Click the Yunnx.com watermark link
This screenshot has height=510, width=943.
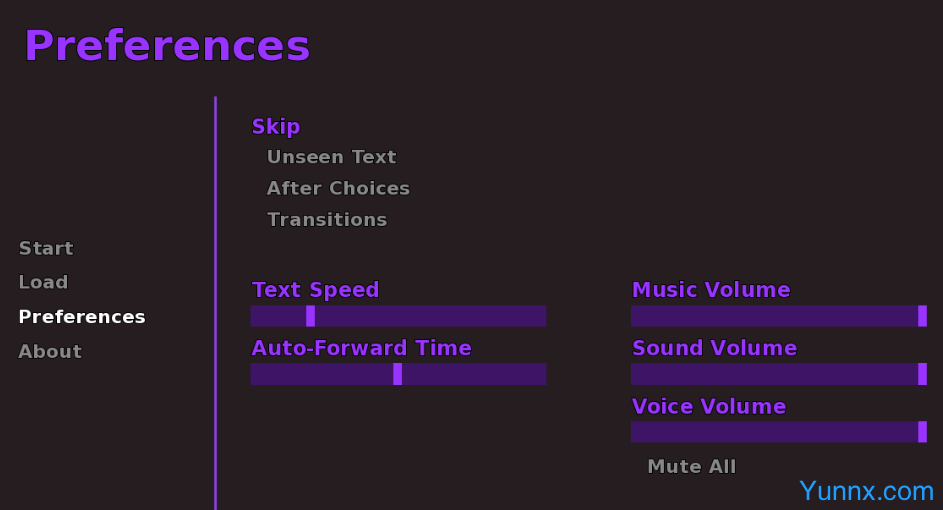[866, 490]
